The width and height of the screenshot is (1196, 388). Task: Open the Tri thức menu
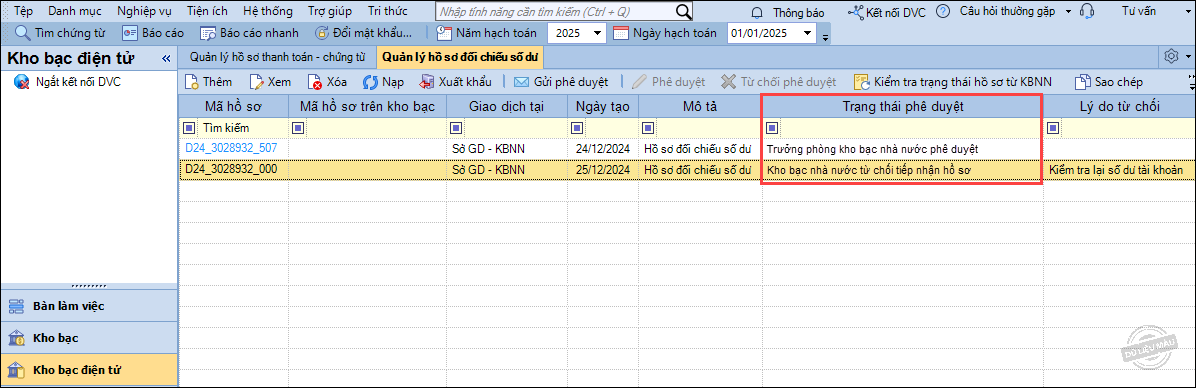tap(387, 11)
